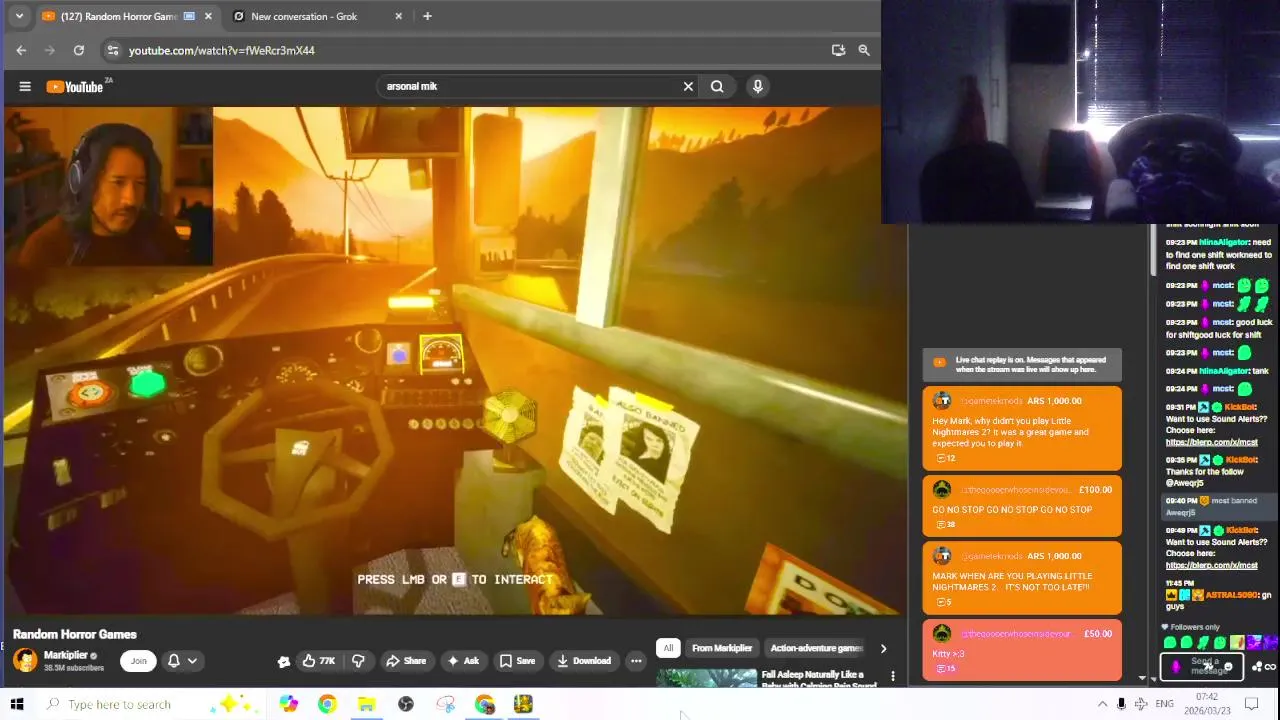Viewport: 1280px width, 720px height.
Task: Share the video
Action: point(406,661)
